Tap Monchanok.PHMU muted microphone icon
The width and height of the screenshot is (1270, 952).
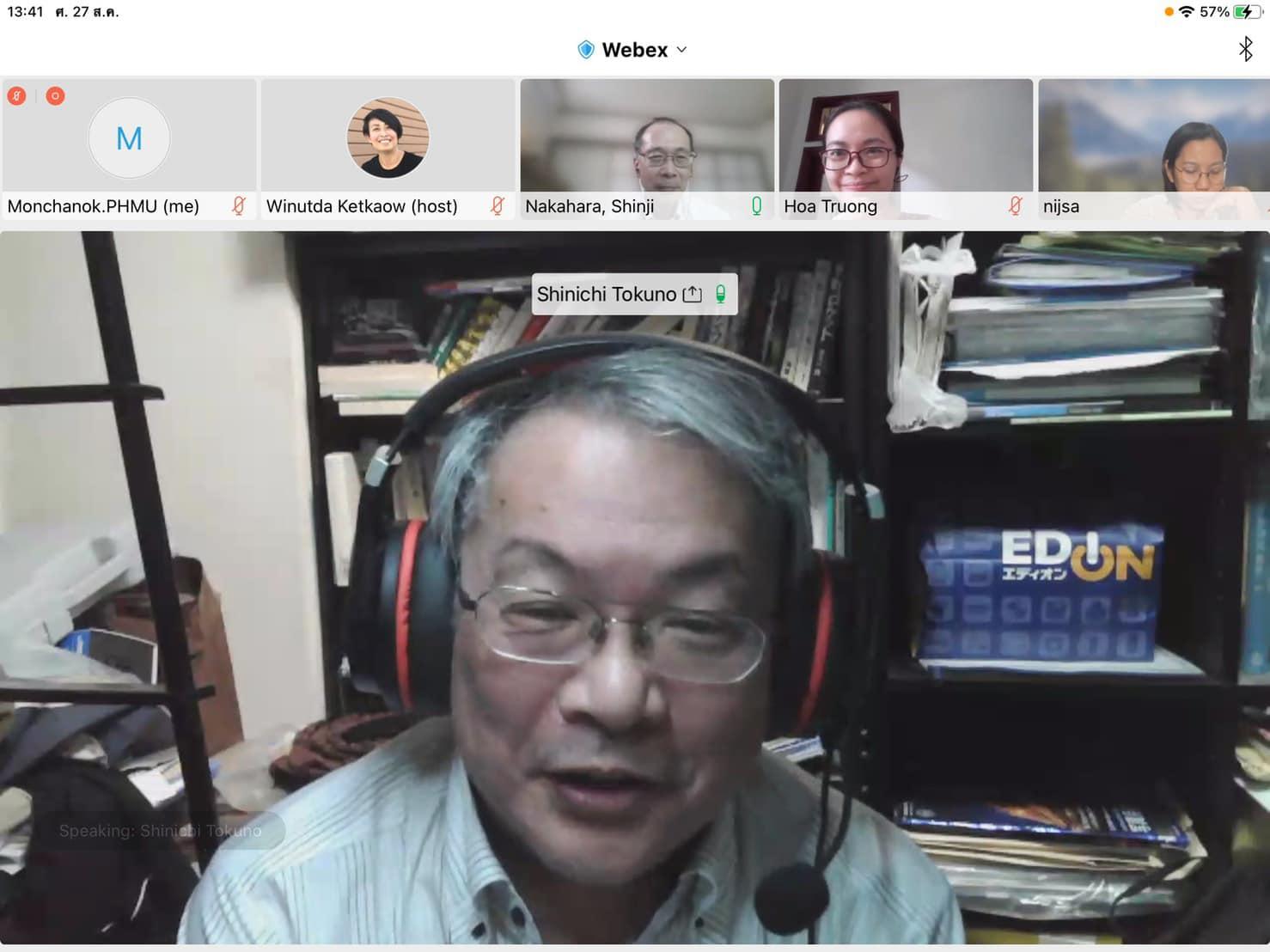pyautogui.click(x=239, y=205)
